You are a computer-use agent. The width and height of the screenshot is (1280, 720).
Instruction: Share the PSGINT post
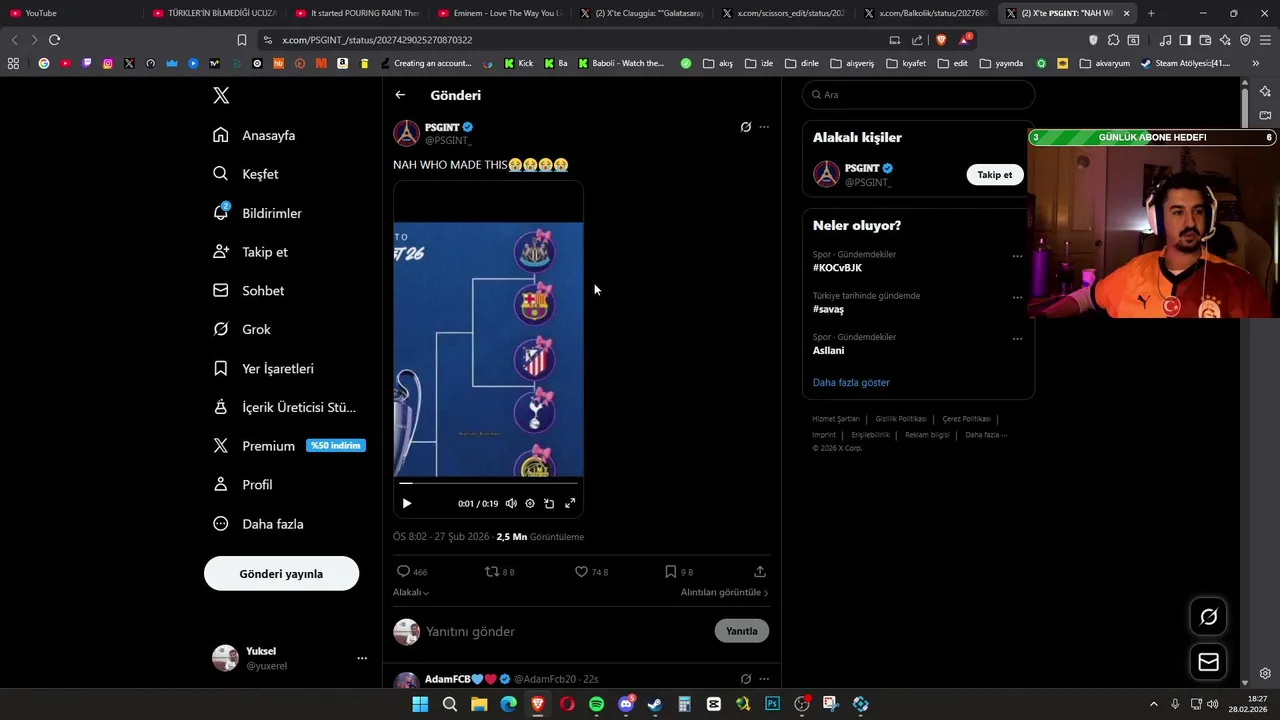coord(760,572)
